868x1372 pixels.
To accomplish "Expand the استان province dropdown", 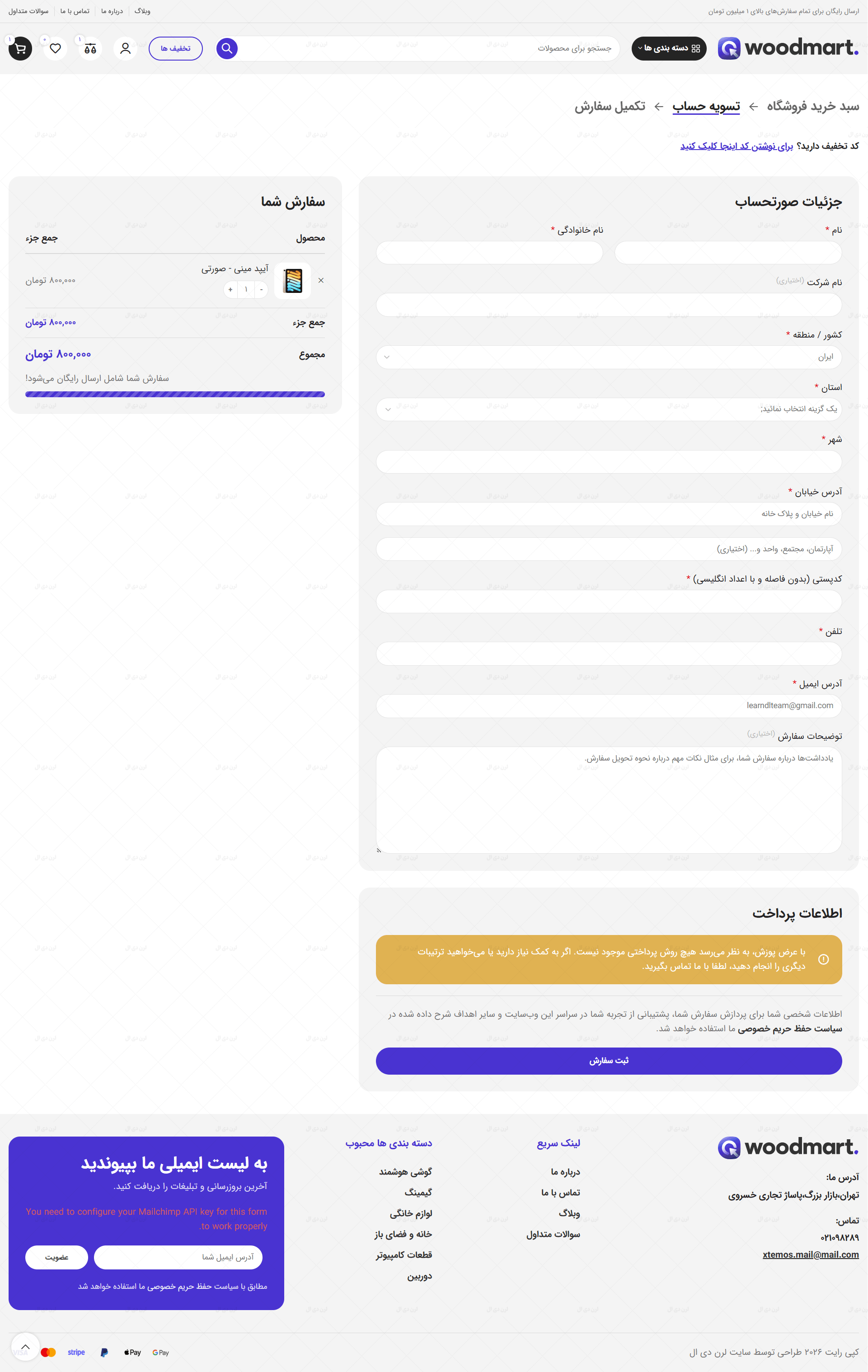I will point(609,409).
